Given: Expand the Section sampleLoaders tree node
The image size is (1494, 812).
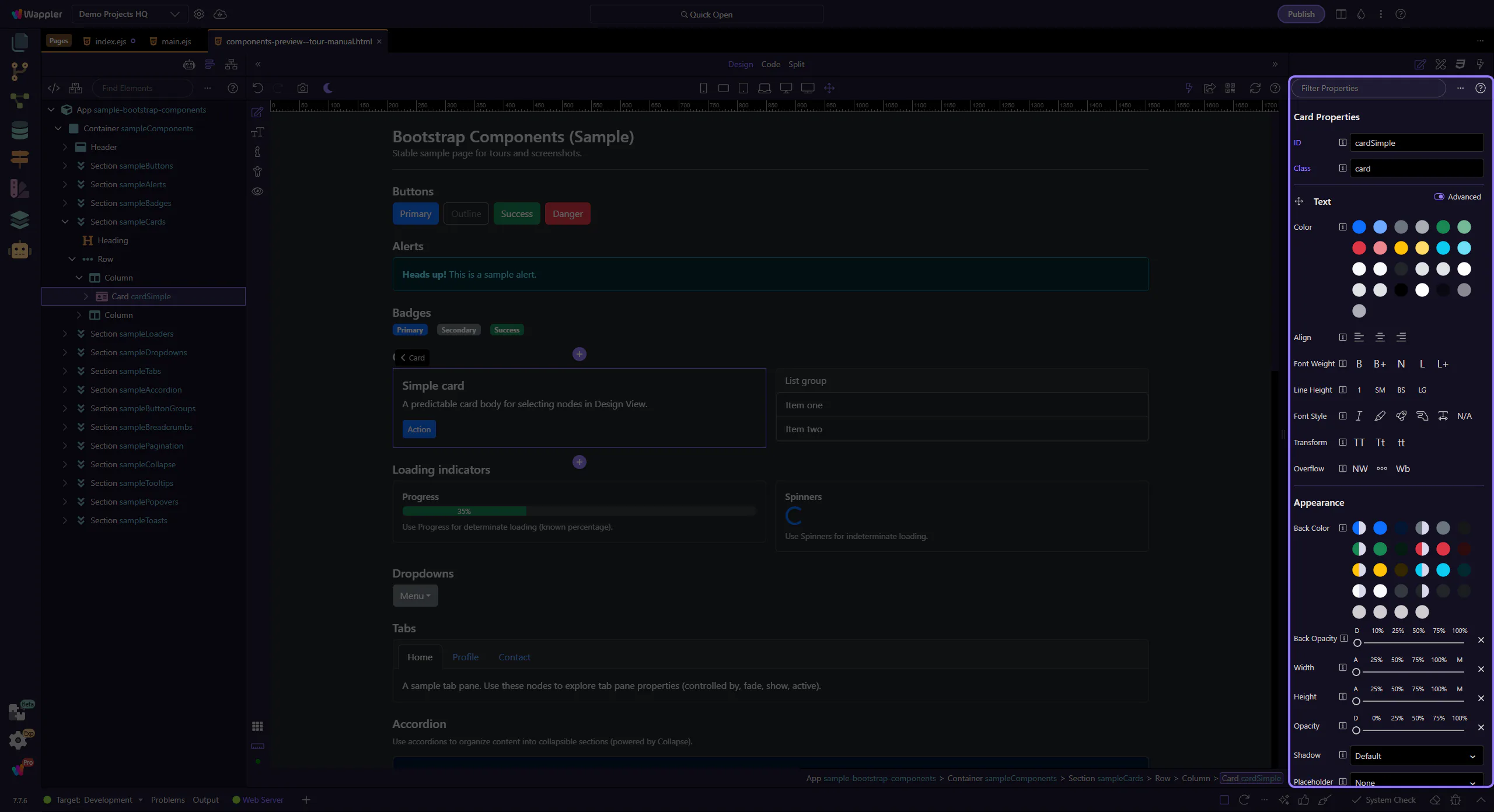Looking at the screenshot, I should [x=65, y=334].
